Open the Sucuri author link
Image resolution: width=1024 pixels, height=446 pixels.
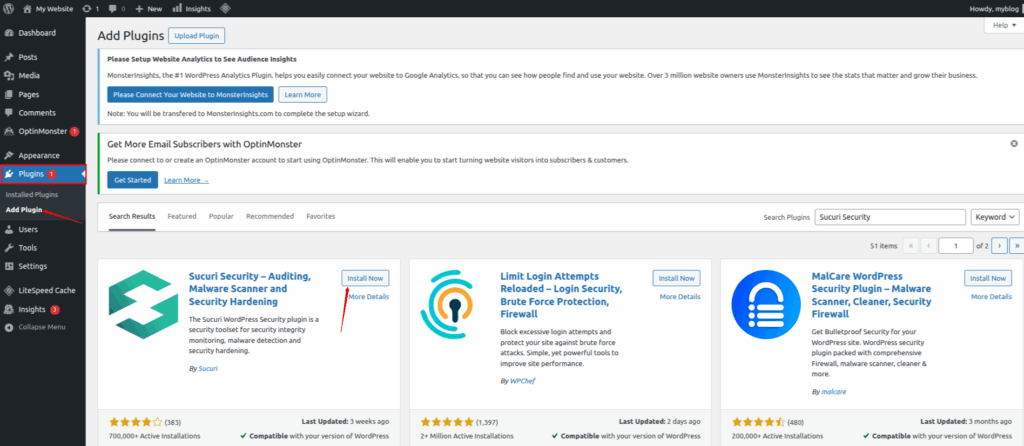click(208, 368)
